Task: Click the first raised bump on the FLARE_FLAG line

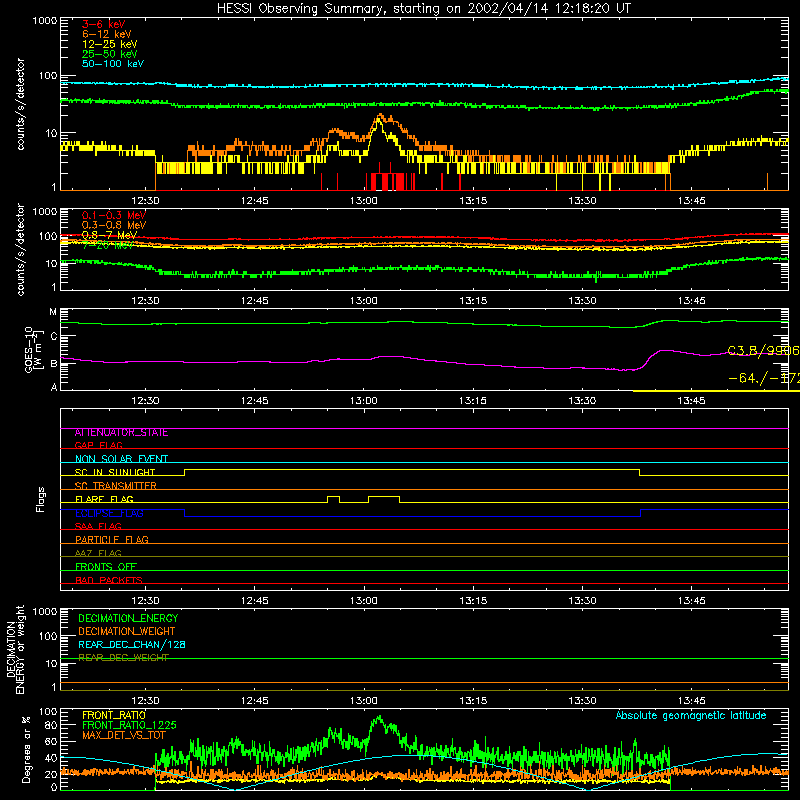Action: click(x=333, y=498)
